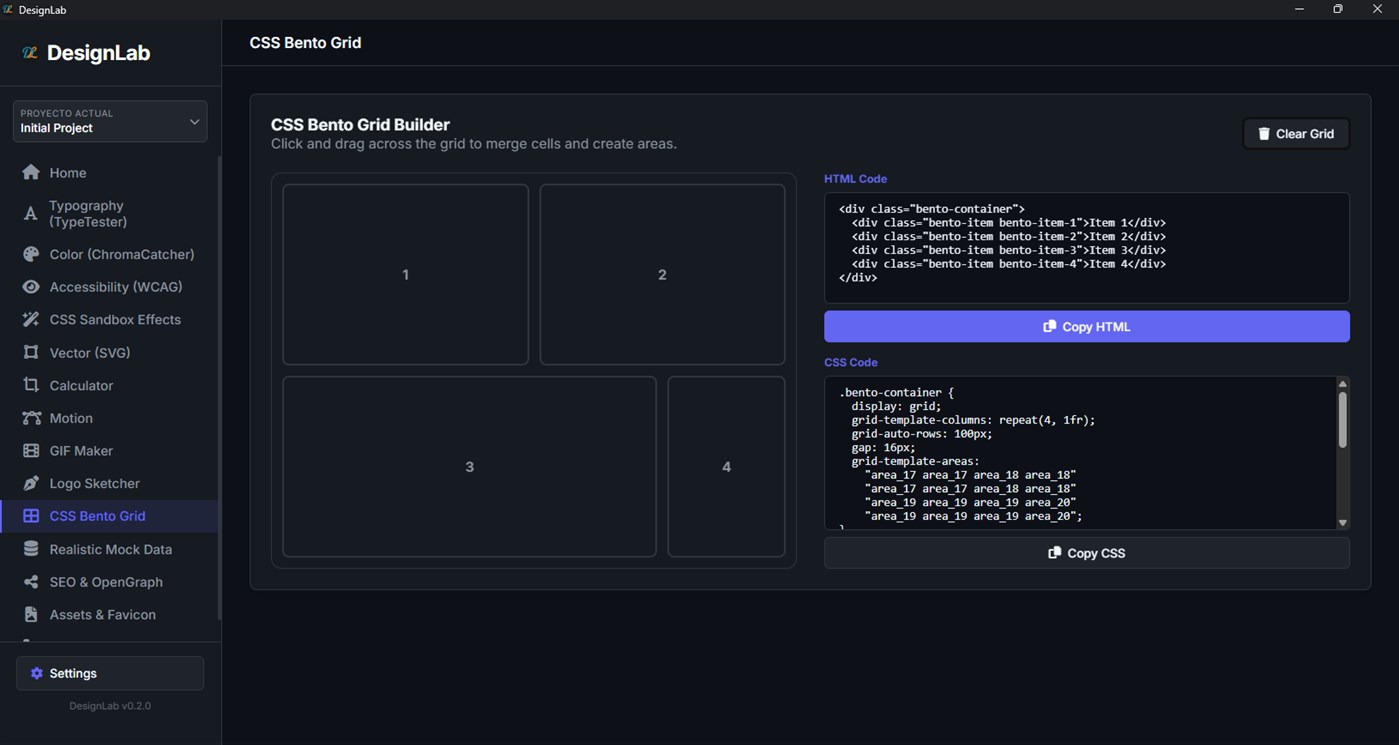Image resolution: width=1399 pixels, height=745 pixels.
Task: Click the copy icon in Copy CSS
Action: pyautogui.click(x=1054, y=552)
